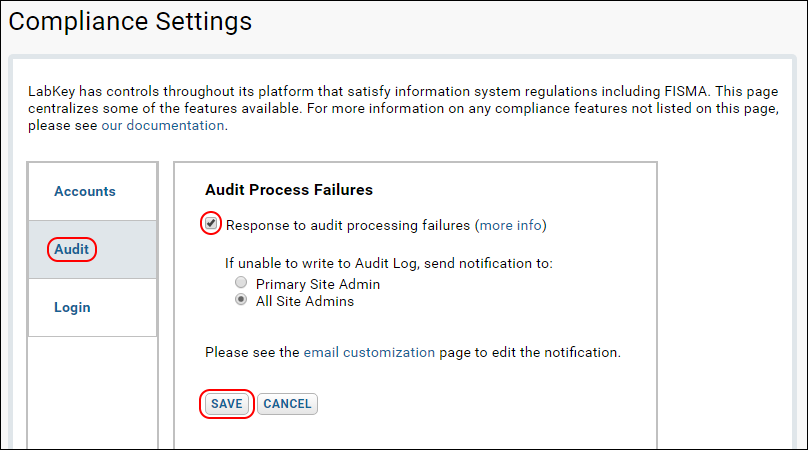Click the FISMA introduction paragraph

click(403, 108)
